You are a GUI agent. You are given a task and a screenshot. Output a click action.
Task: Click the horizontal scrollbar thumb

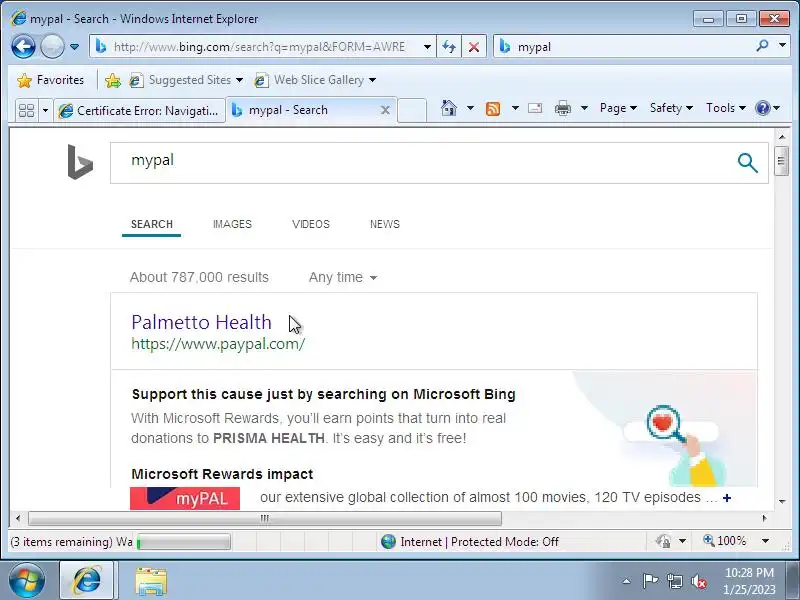tap(265, 518)
